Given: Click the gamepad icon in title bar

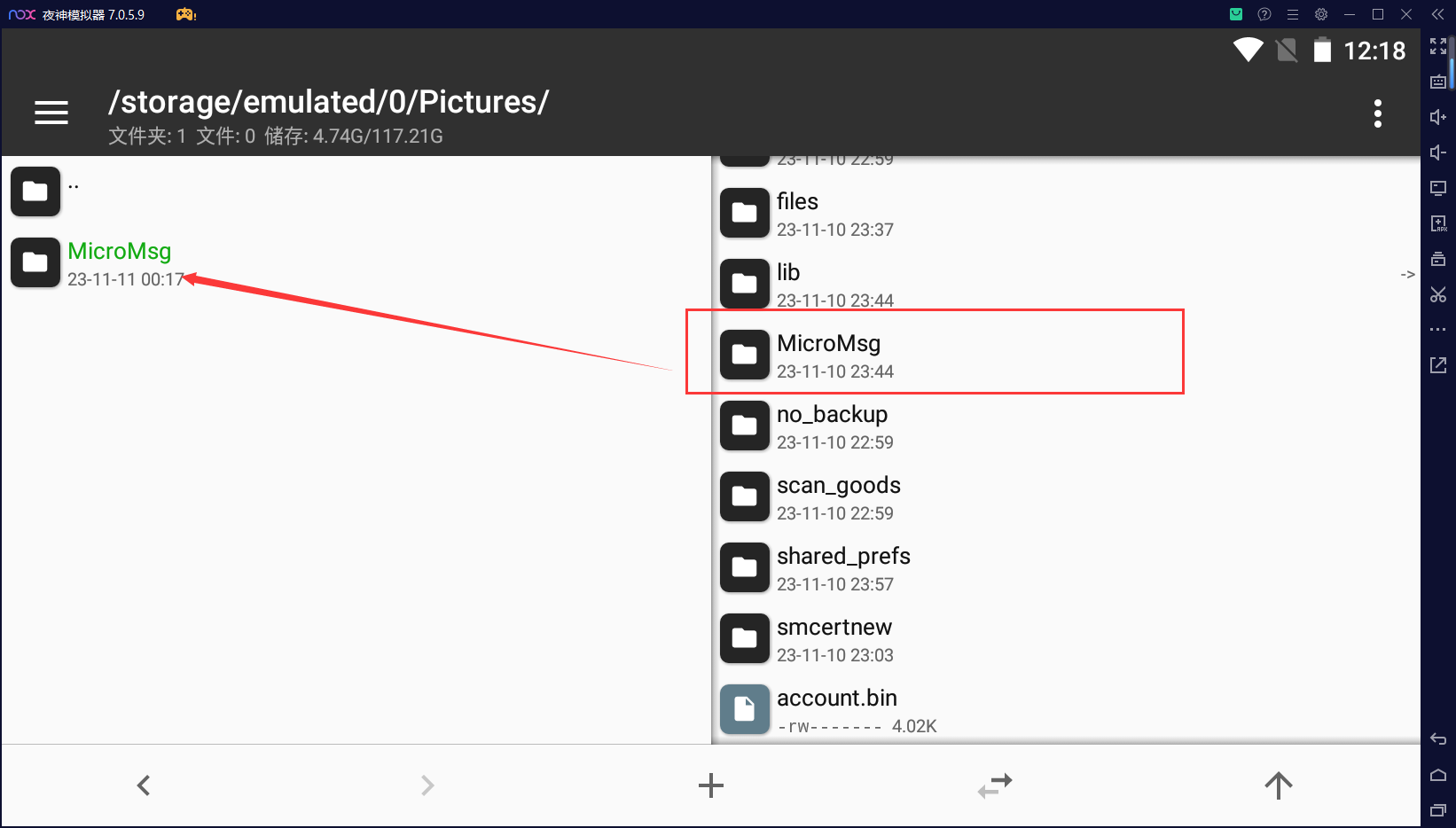Looking at the screenshot, I should (x=186, y=14).
